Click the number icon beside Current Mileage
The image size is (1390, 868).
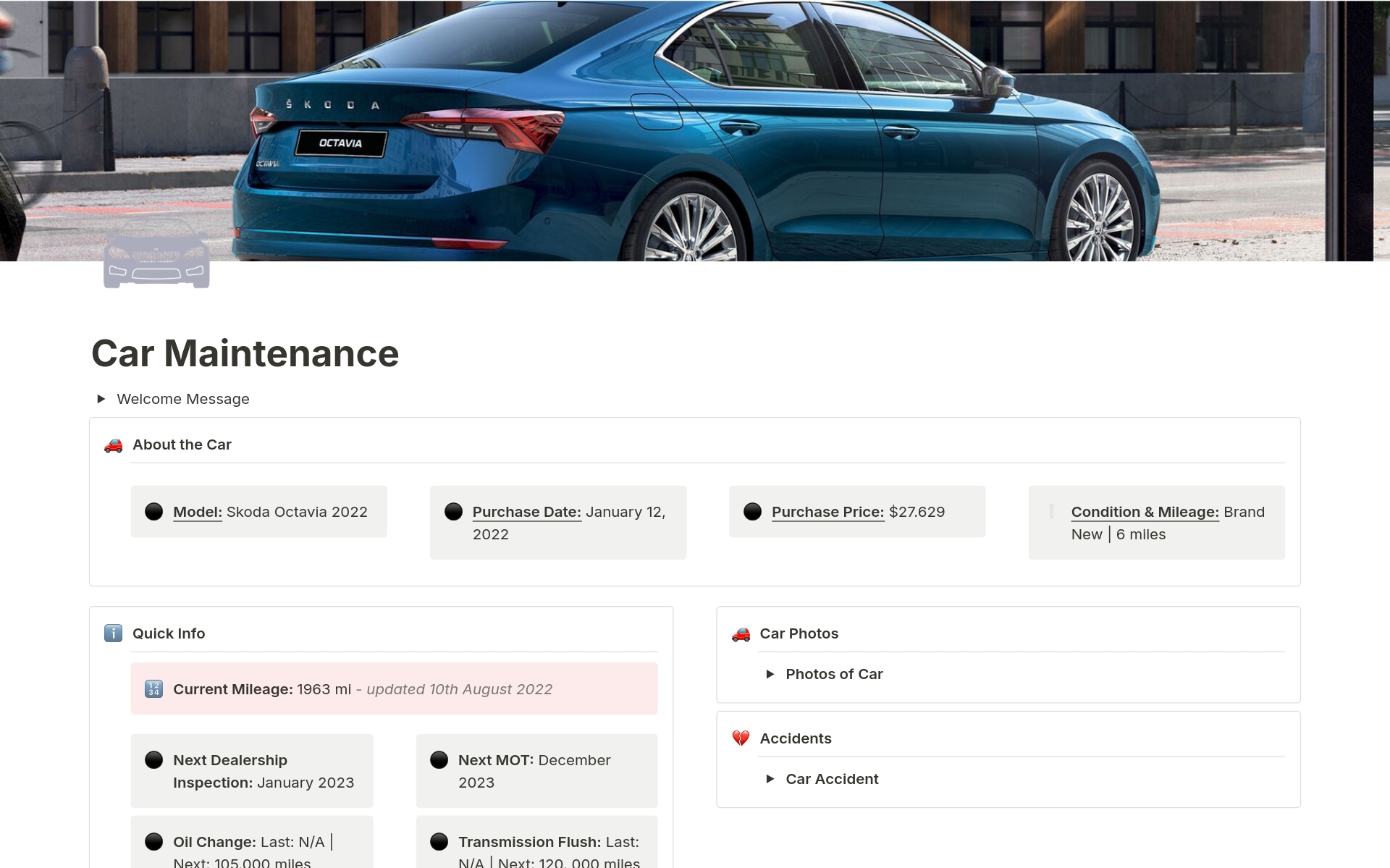153,689
